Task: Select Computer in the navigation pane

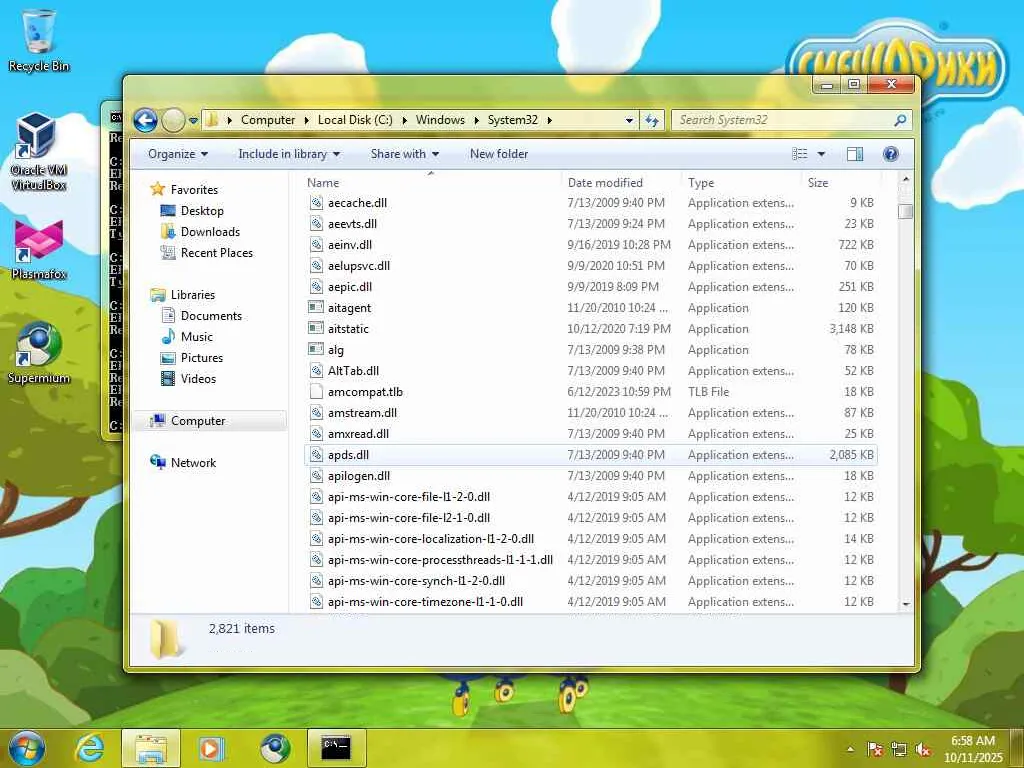Action: pos(198,421)
